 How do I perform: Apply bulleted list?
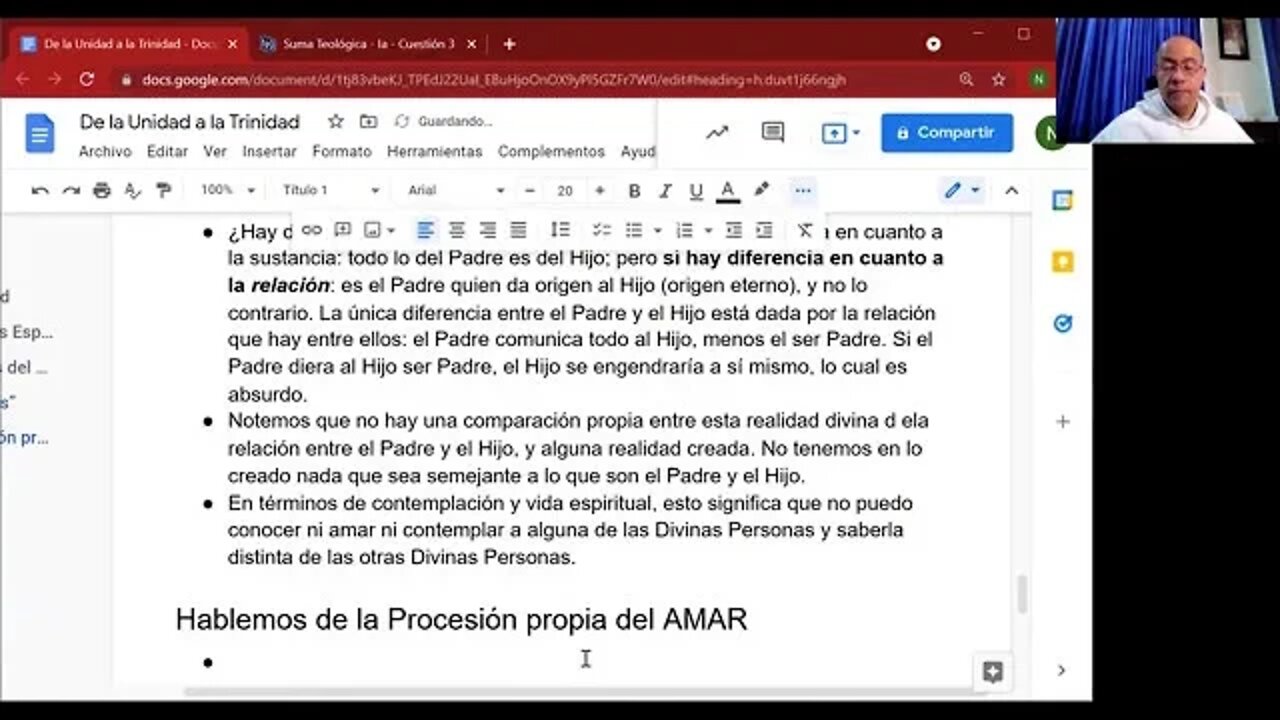point(634,230)
